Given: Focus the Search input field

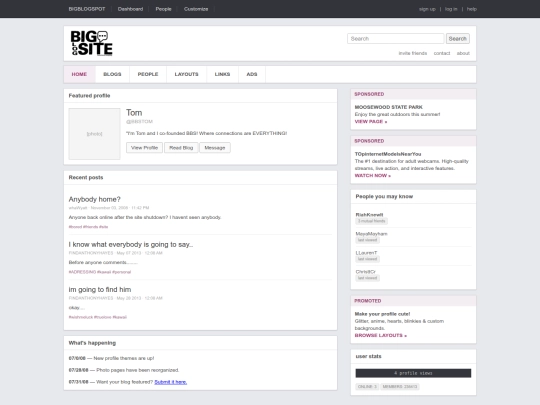Looking at the screenshot, I should point(395,39).
